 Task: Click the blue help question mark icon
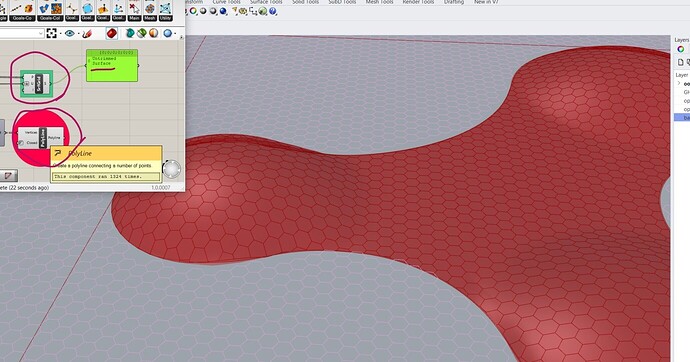pos(273,11)
